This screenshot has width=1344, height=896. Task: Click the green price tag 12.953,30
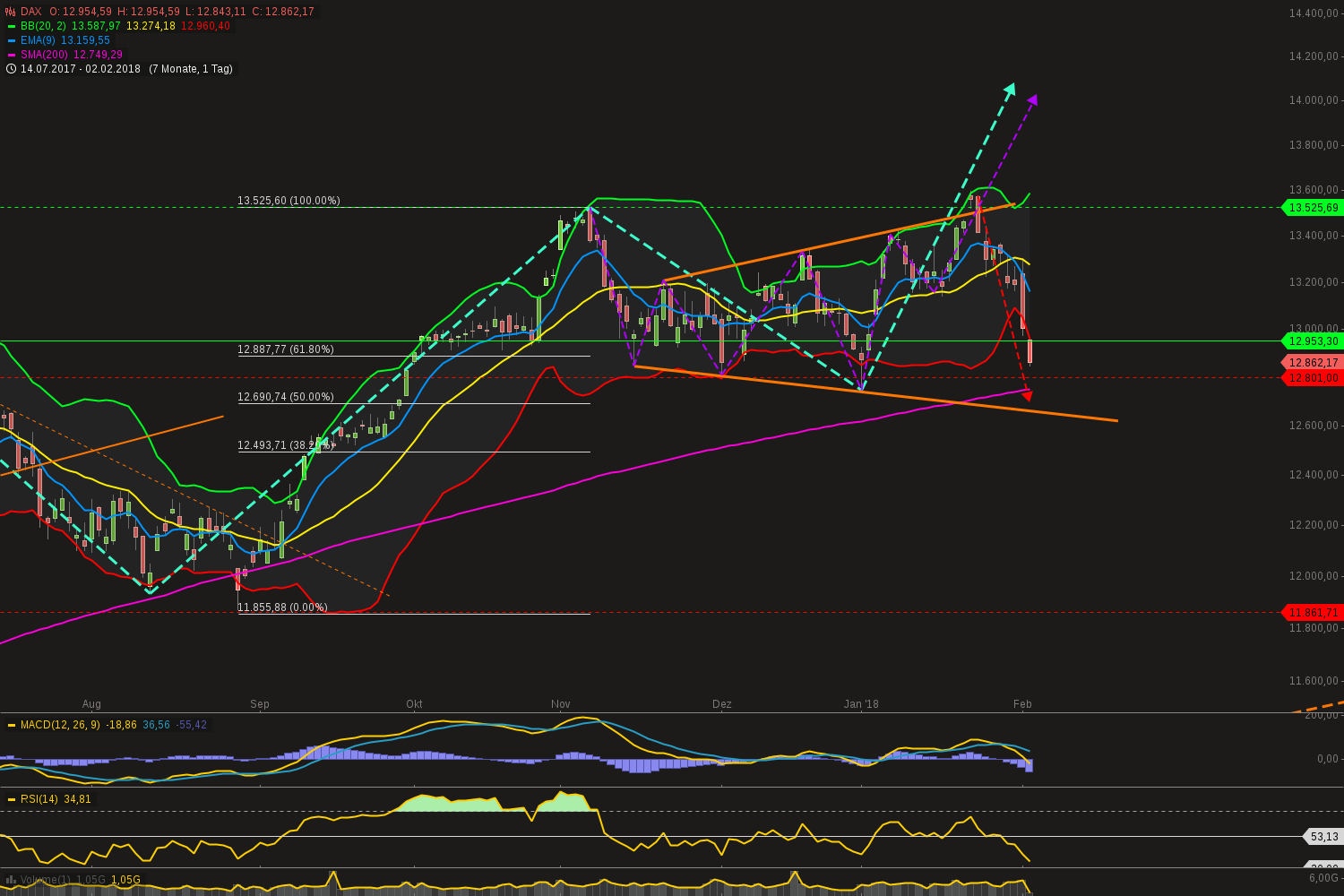pyautogui.click(x=1314, y=341)
